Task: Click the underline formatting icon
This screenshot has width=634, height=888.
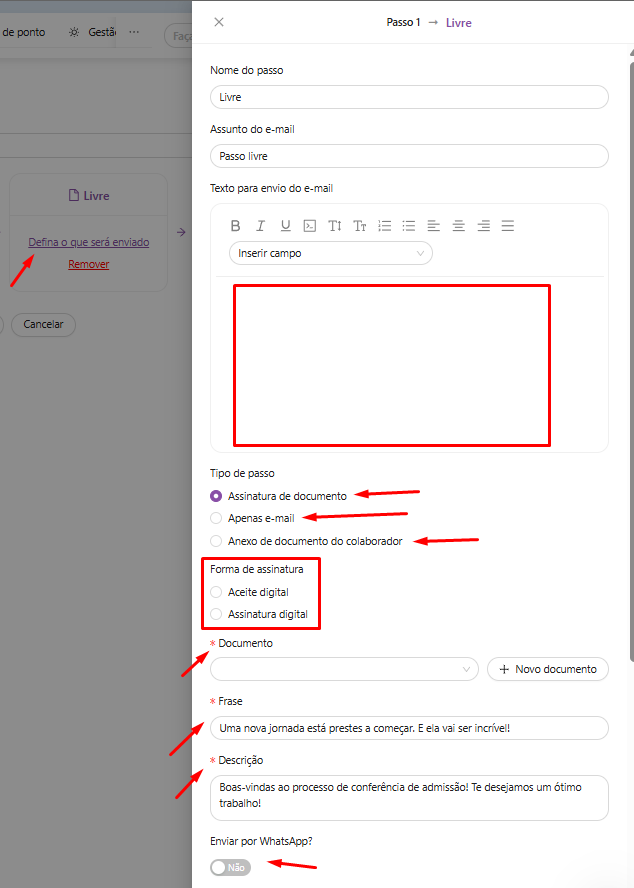Action: pos(285,226)
